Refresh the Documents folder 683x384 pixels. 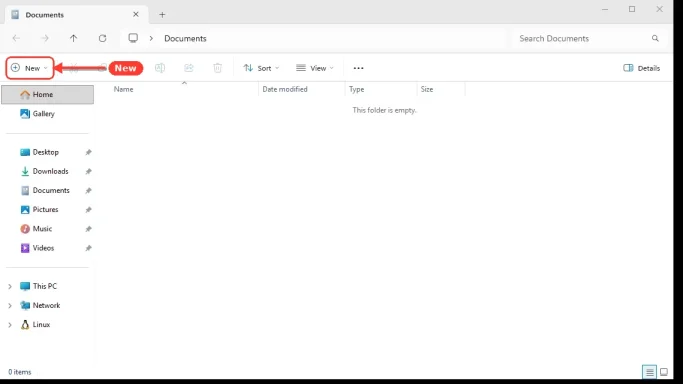(x=102, y=38)
